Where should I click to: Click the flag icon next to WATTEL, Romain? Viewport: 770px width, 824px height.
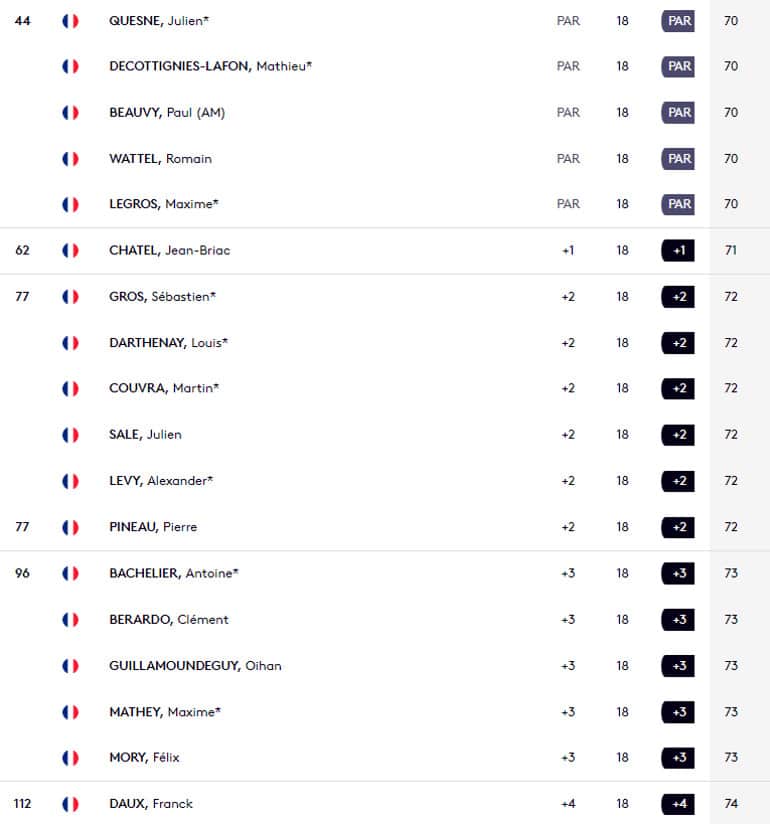coord(70,159)
